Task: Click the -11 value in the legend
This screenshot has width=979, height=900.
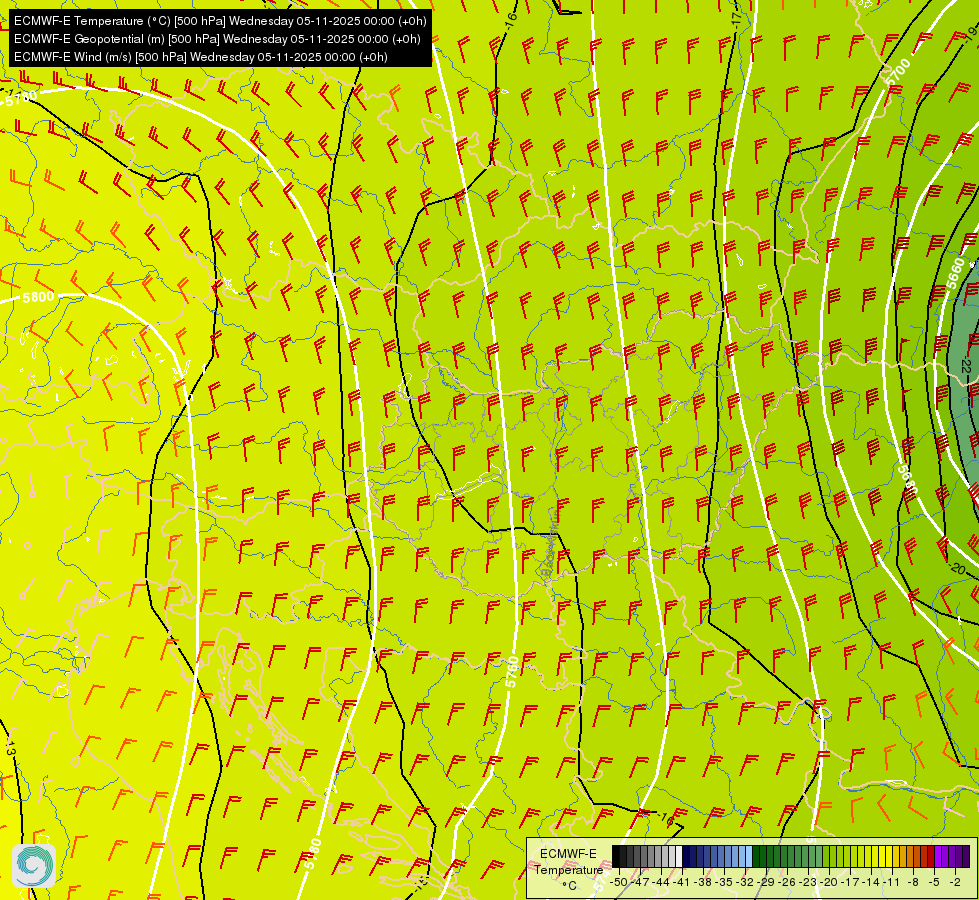Action: [x=892, y=882]
